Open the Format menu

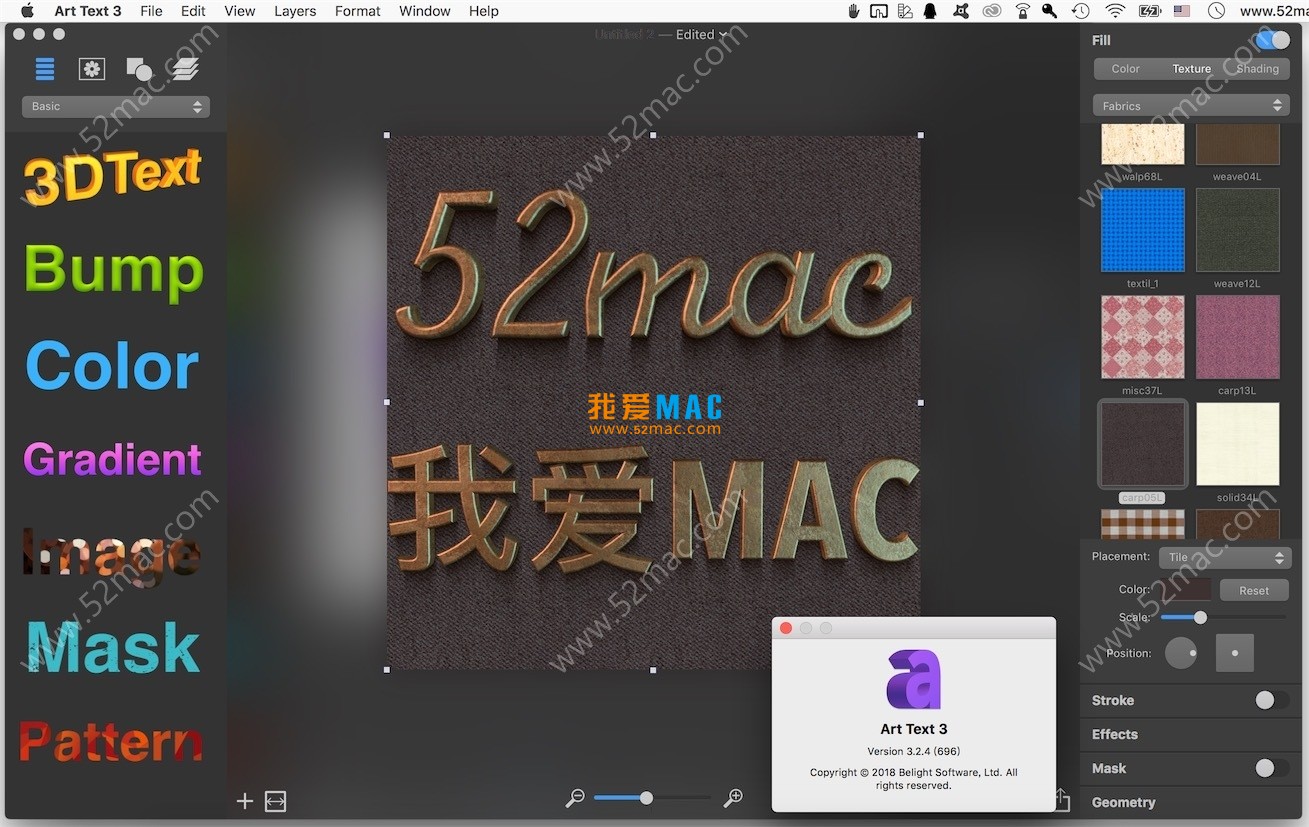[358, 11]
